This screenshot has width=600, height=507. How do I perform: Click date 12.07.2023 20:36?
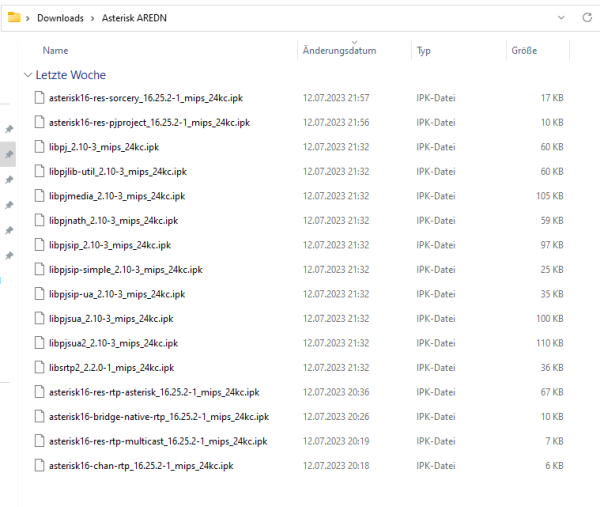(x=336, y=392)
